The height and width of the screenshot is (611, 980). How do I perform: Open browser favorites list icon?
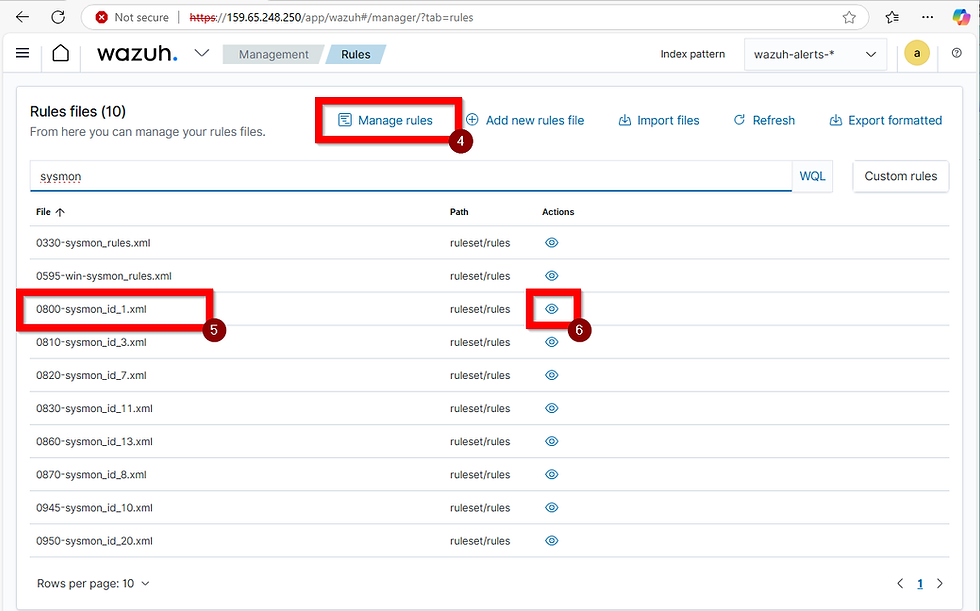point(892,17)
